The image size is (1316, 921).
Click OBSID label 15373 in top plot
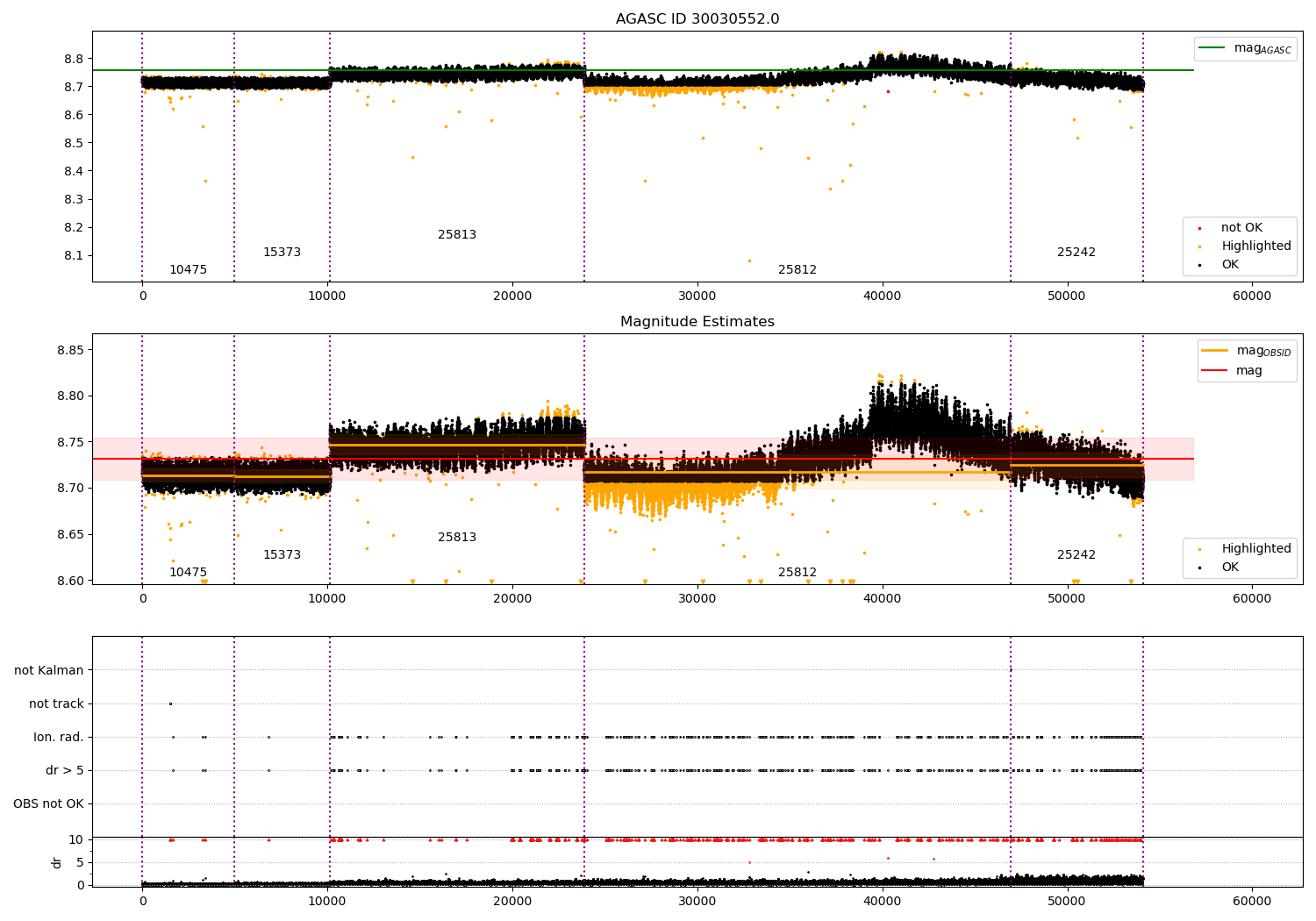click(282, 252)
